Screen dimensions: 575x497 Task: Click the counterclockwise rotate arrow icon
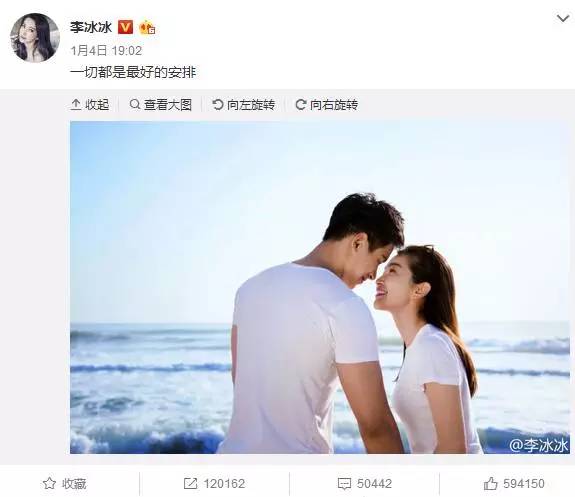[217, 105]
